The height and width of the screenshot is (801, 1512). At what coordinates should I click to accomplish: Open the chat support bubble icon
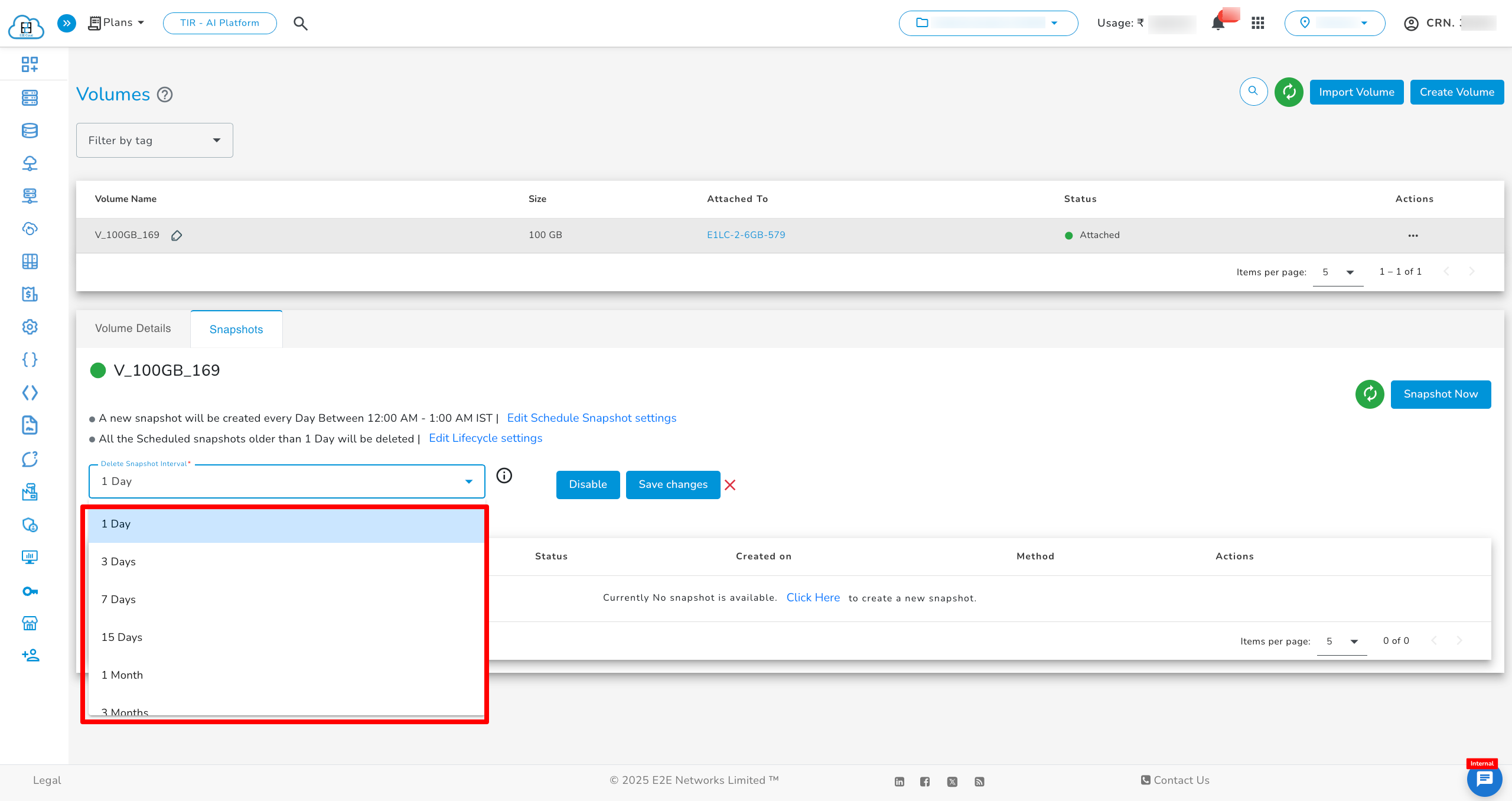1484,780
